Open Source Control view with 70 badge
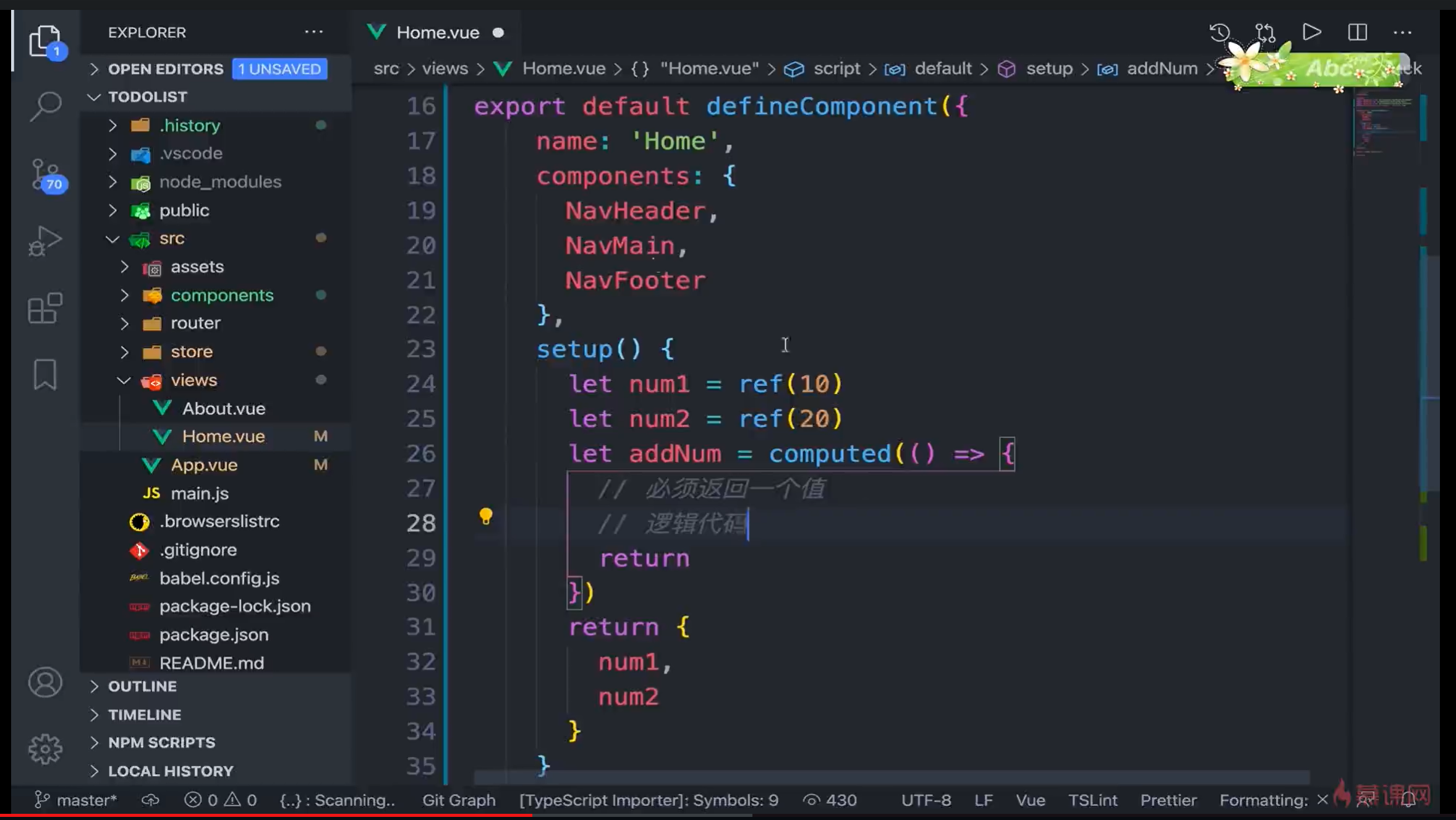The image size is (1456, 820). pyautogui.click(x=45, y=175)
